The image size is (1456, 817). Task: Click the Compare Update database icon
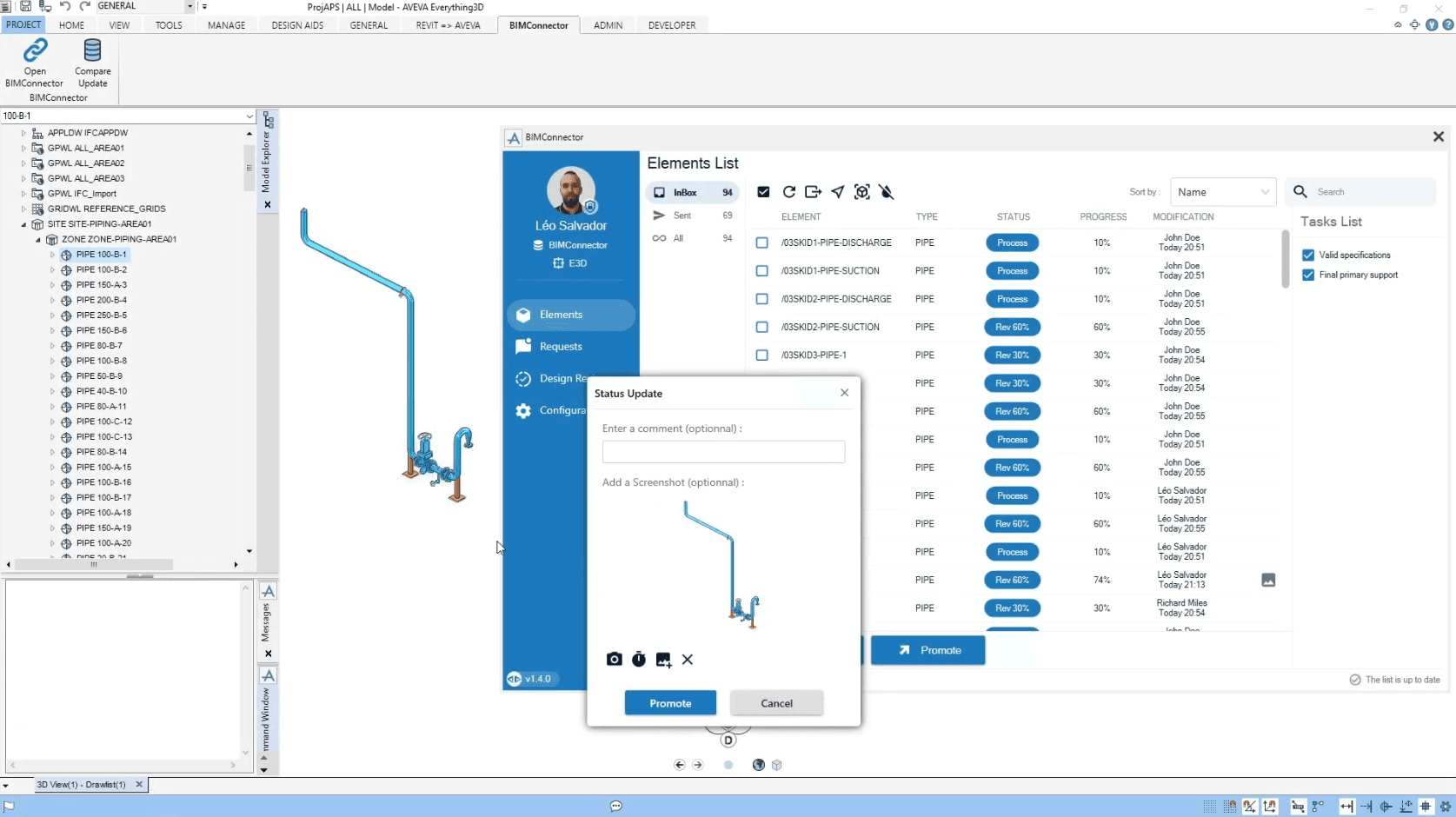click(x=92, y=50)
